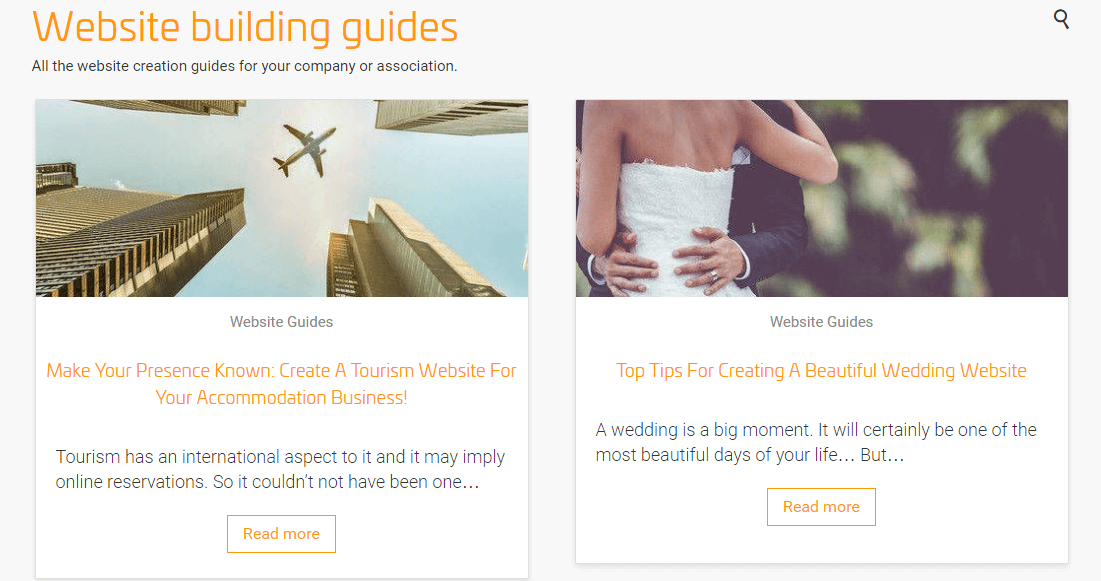Click the subtitle about website creation guides
1101x581 pixels.
click(244, 66)
